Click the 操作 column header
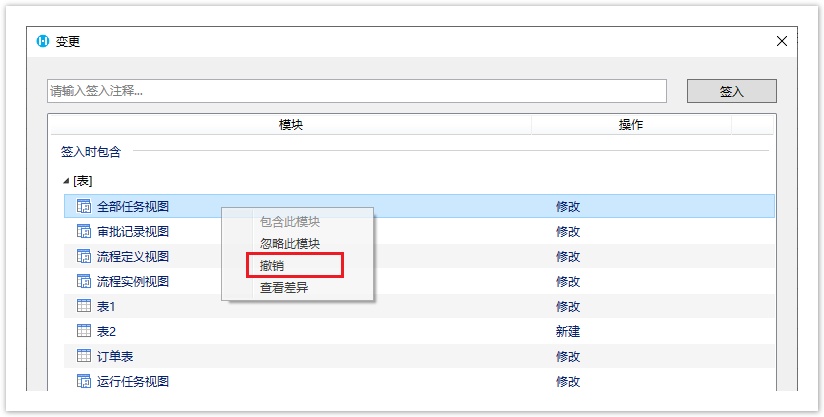This screenshot has width=824, height=417. [x=630, y=125]
